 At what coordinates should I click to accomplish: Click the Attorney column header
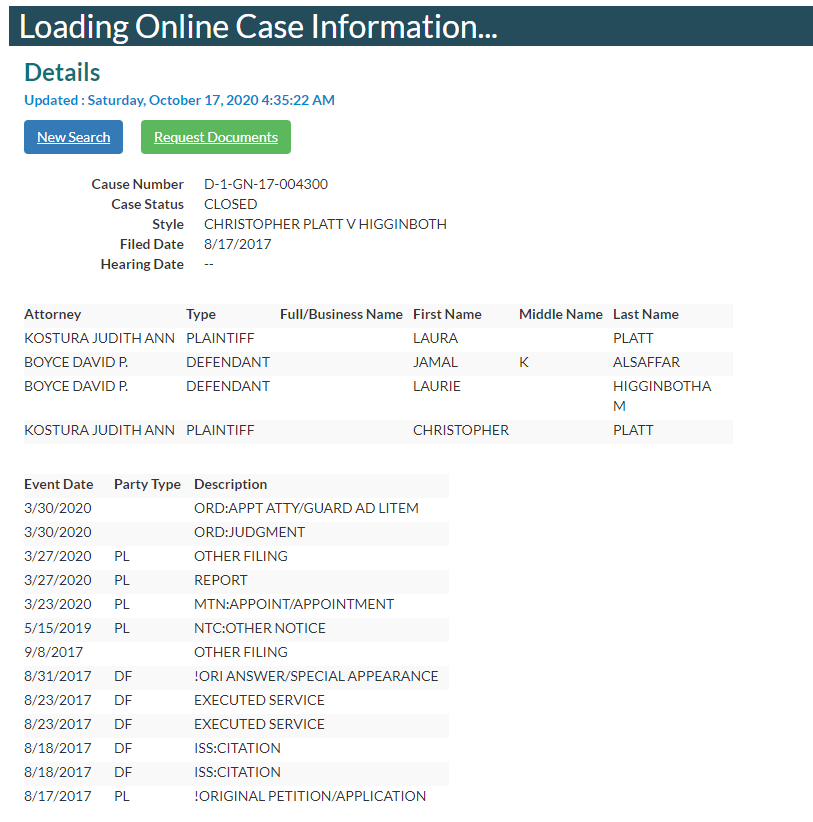52,314
